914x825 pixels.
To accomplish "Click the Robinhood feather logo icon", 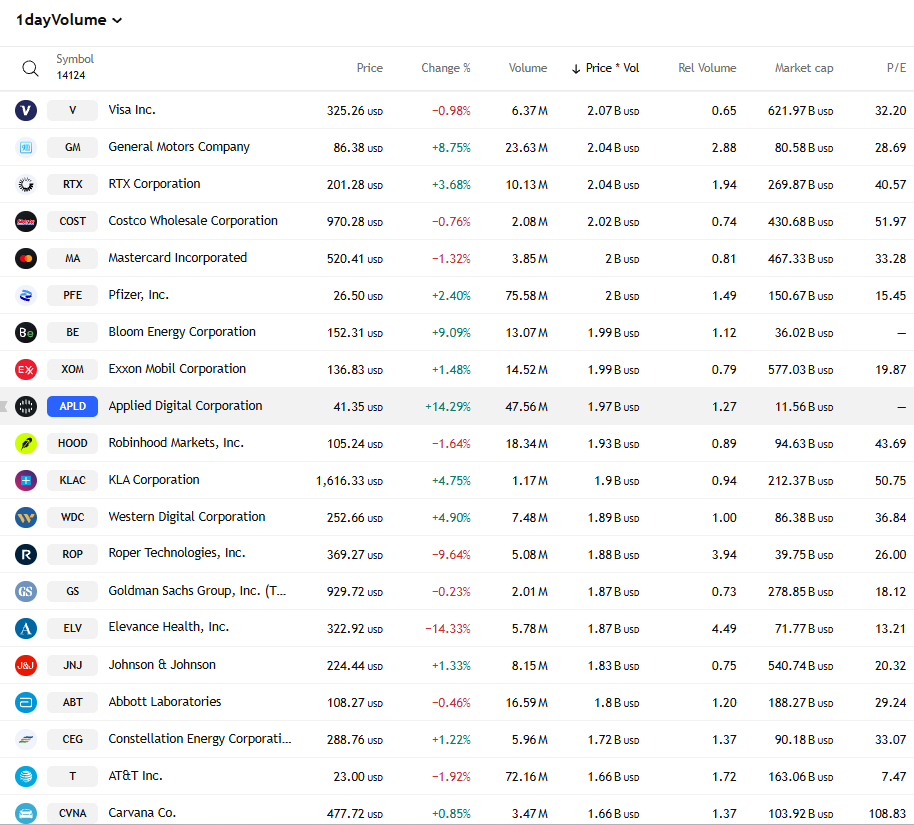I will click(x=26, y=444).
